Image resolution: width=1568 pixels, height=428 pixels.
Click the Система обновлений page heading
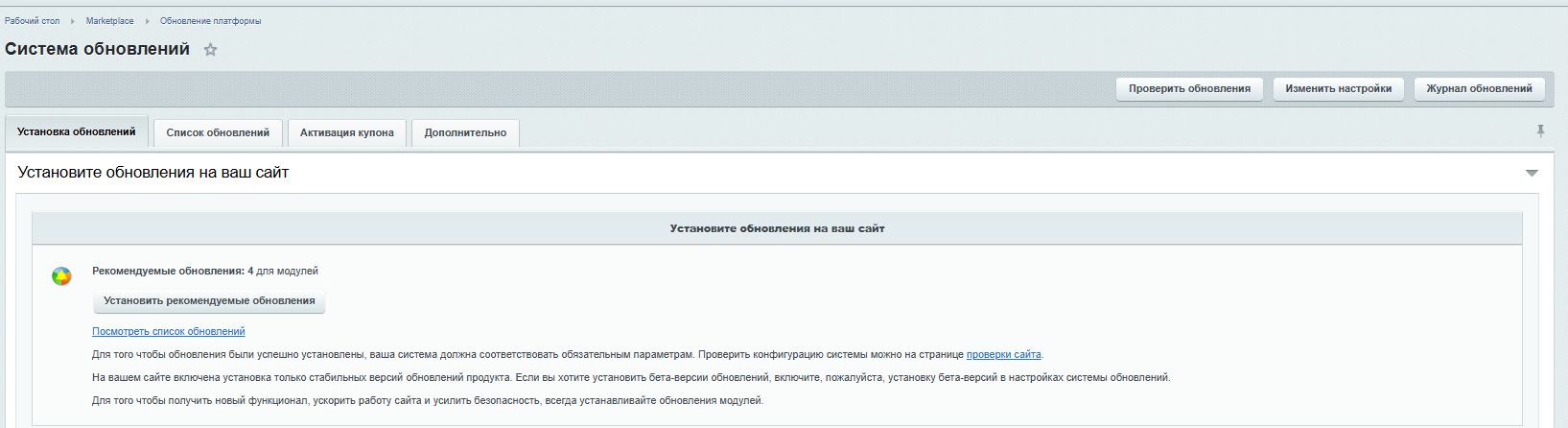[x=98, y=50]
